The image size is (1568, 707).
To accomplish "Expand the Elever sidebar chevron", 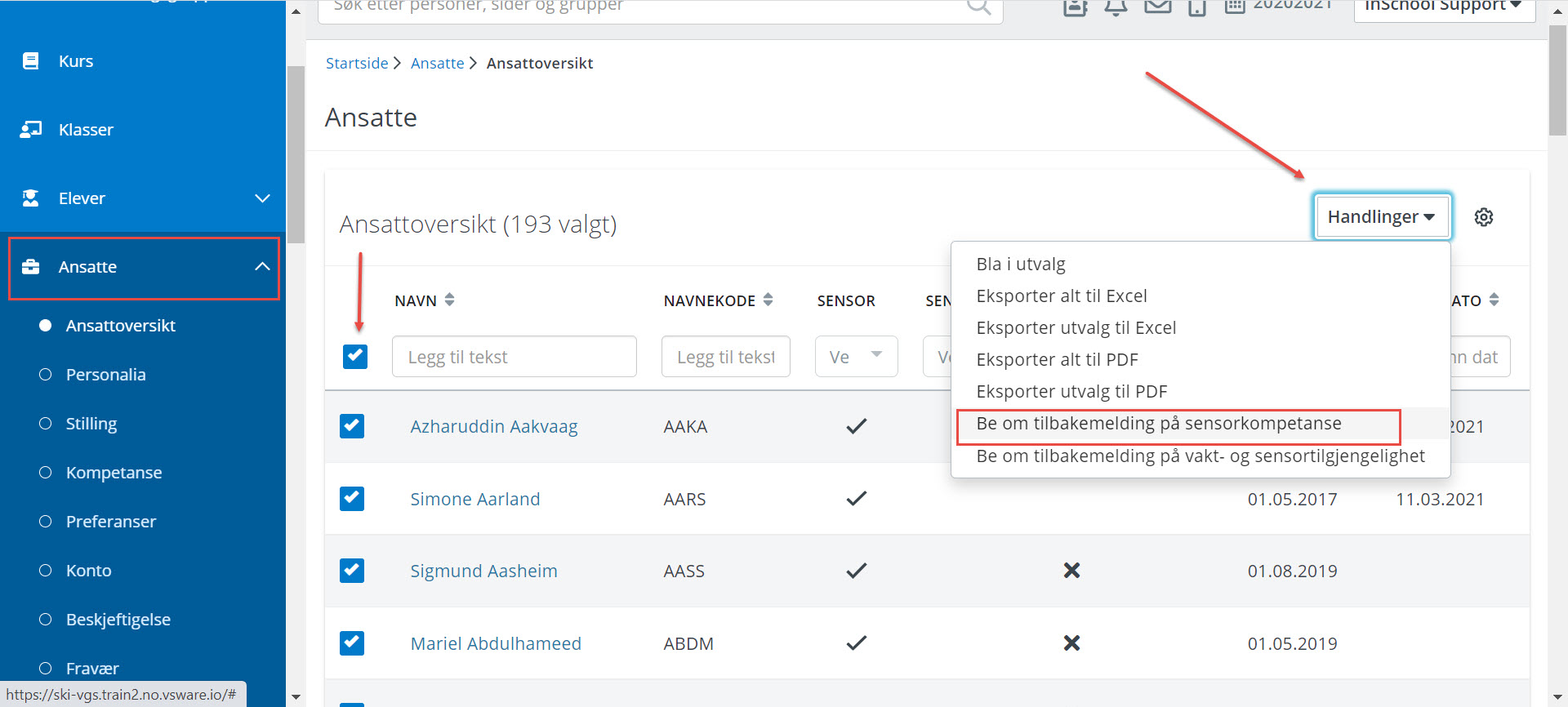I will [x=262, y=198].
